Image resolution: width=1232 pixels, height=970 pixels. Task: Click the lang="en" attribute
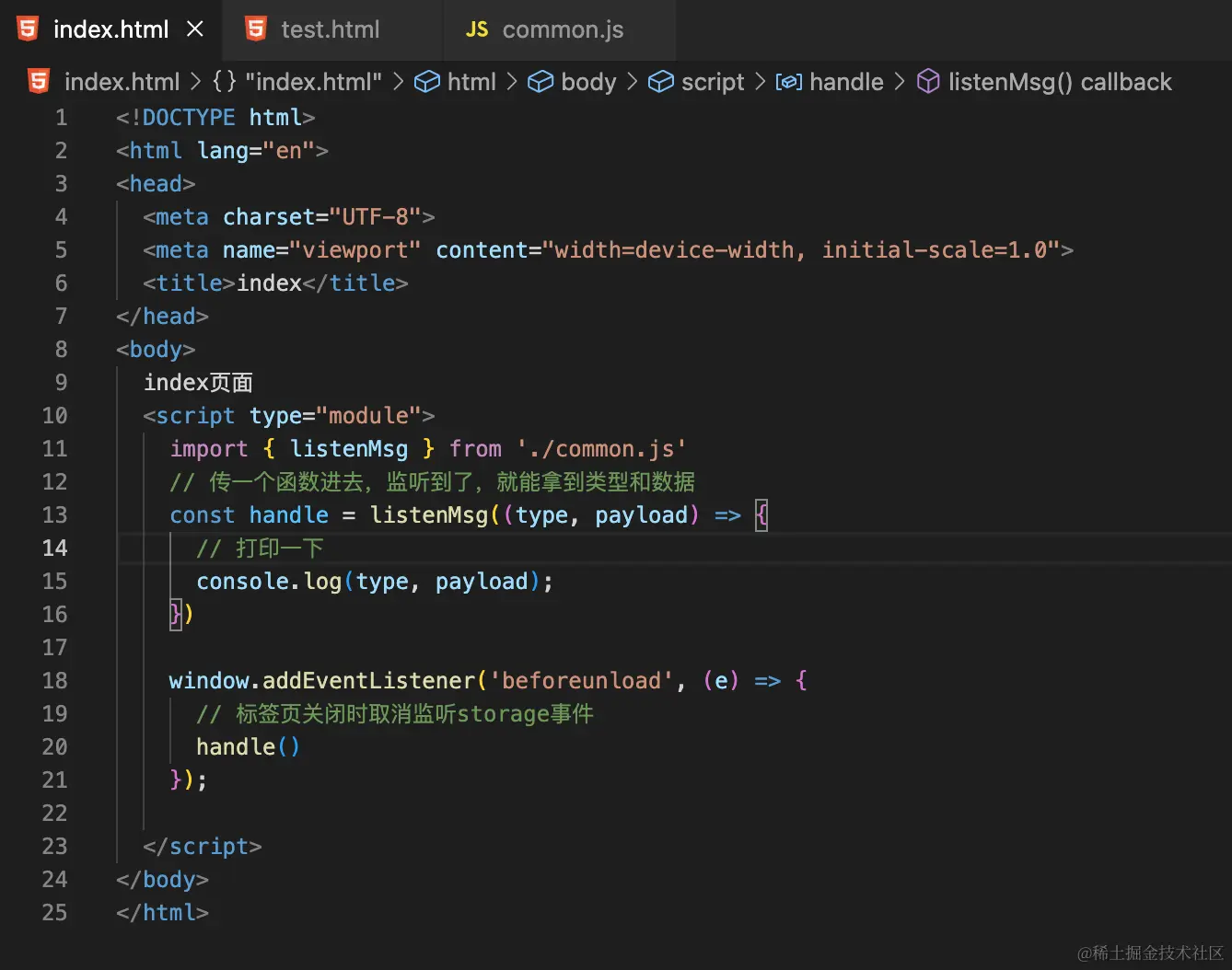pyautogui.click(x=257, y=151)
